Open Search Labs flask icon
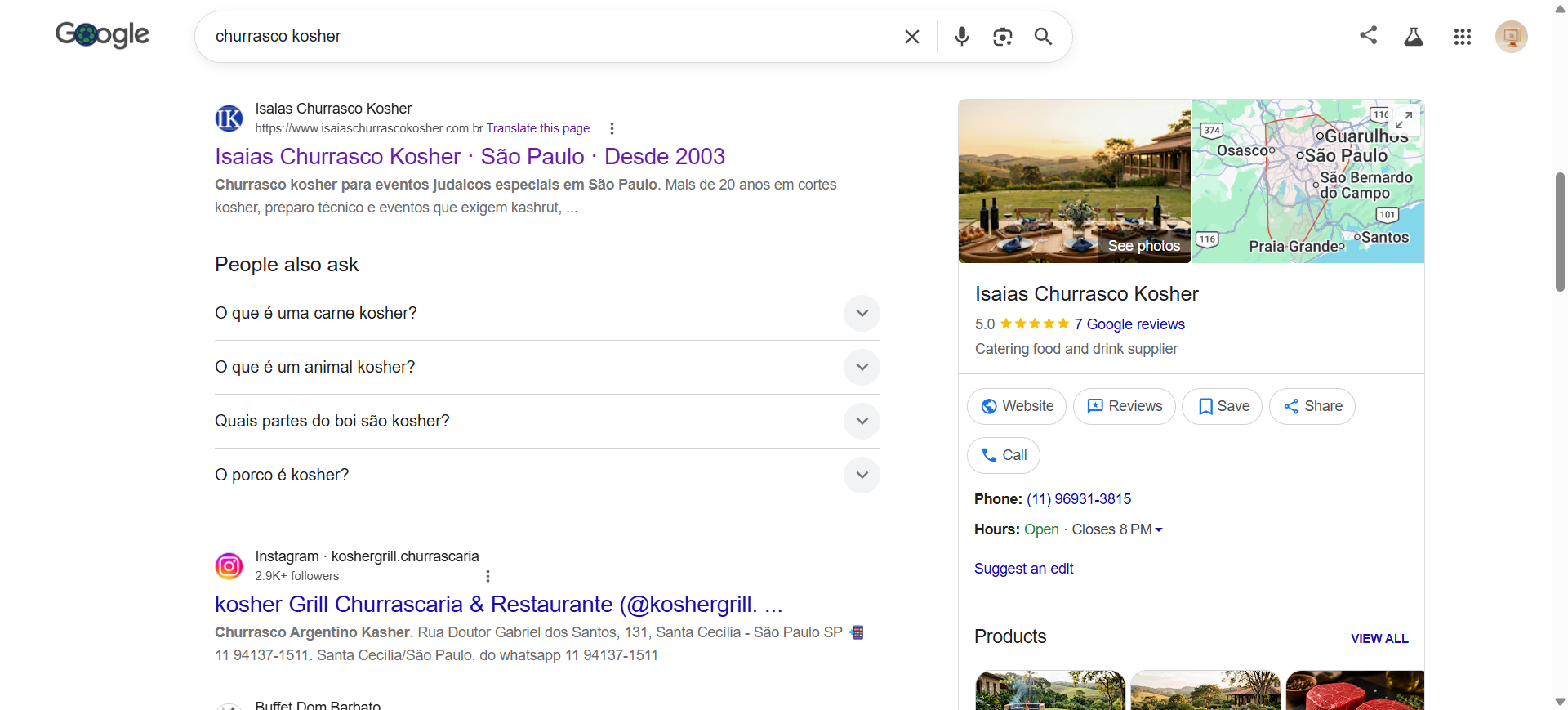This screenshot has width=1568, height=710. [1414, 37]
